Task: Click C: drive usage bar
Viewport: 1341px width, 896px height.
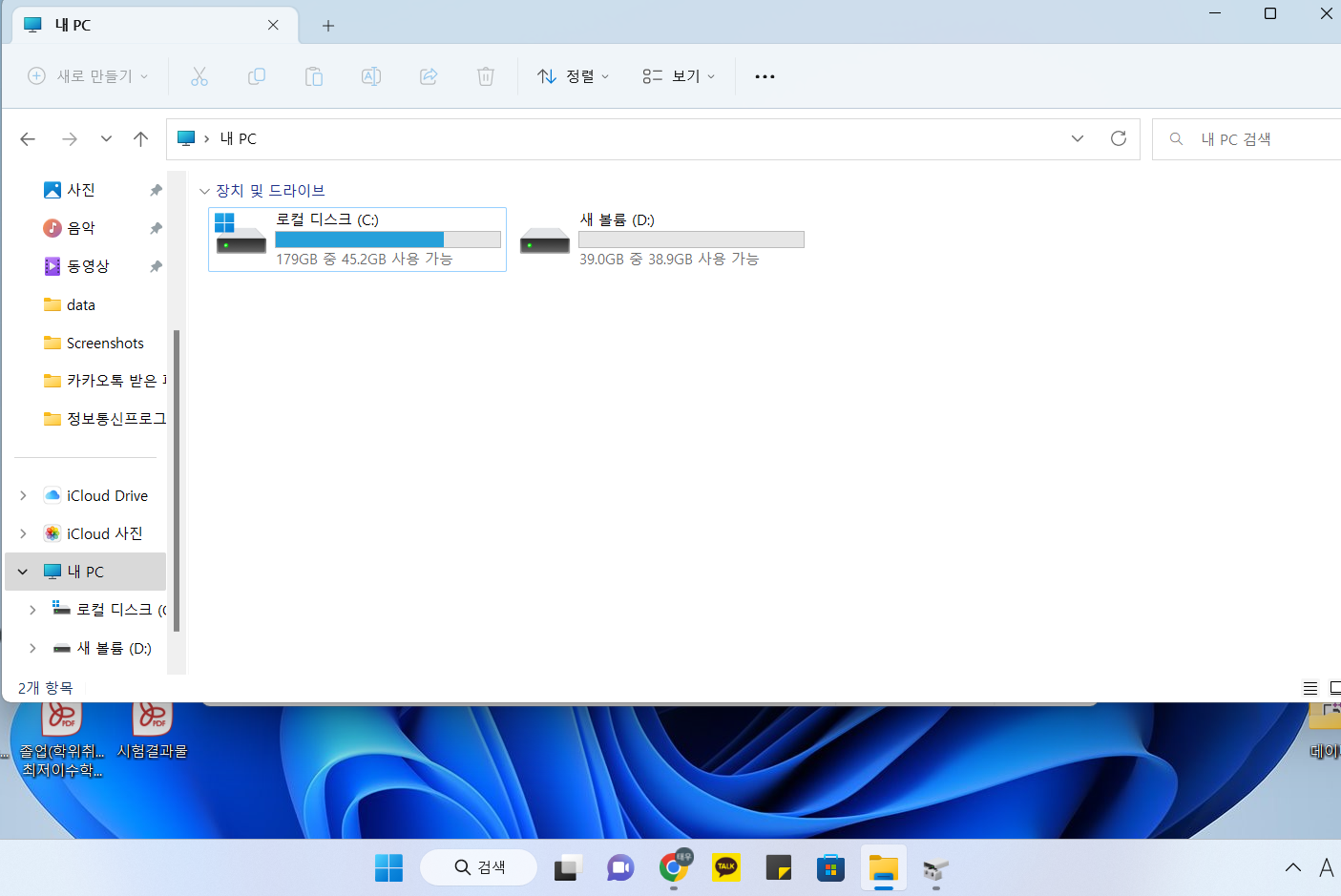Action: 388,240
